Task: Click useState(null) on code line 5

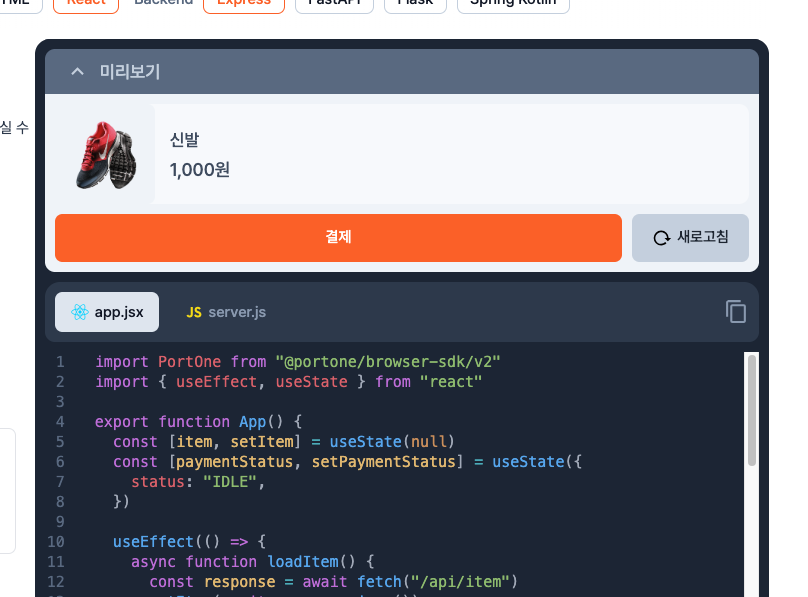Action: pyautogui.click(x=392, y=441)
